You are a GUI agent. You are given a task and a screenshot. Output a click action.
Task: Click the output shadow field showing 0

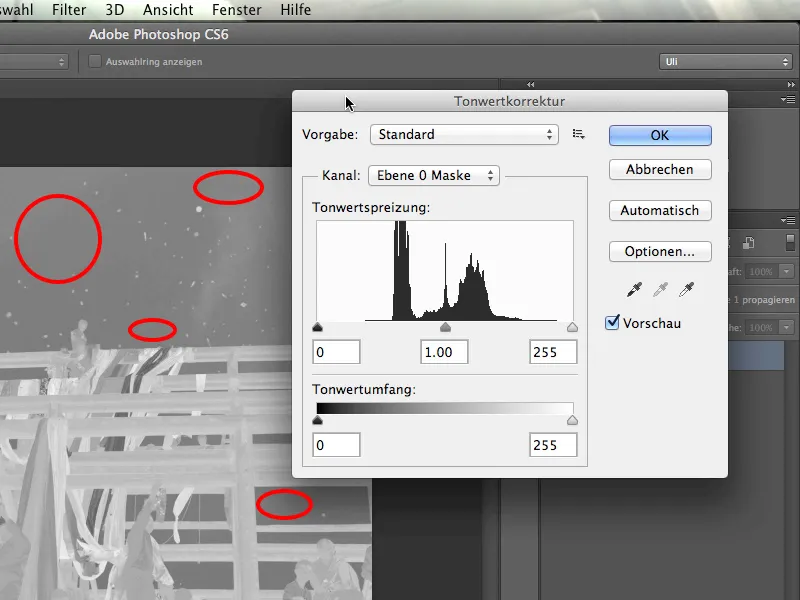point(336,445)
